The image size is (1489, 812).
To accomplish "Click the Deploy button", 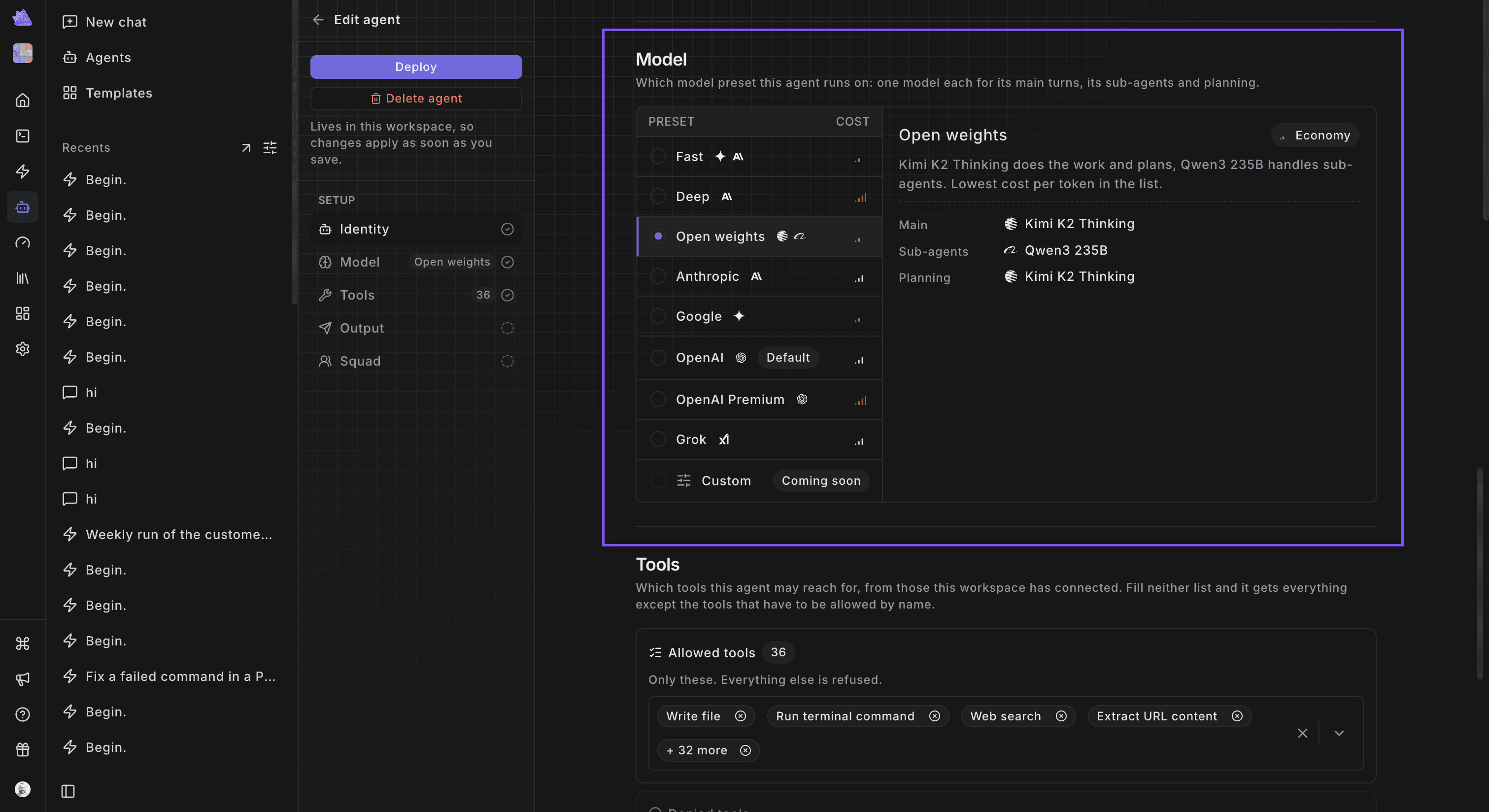I will (x=415, y=67).
